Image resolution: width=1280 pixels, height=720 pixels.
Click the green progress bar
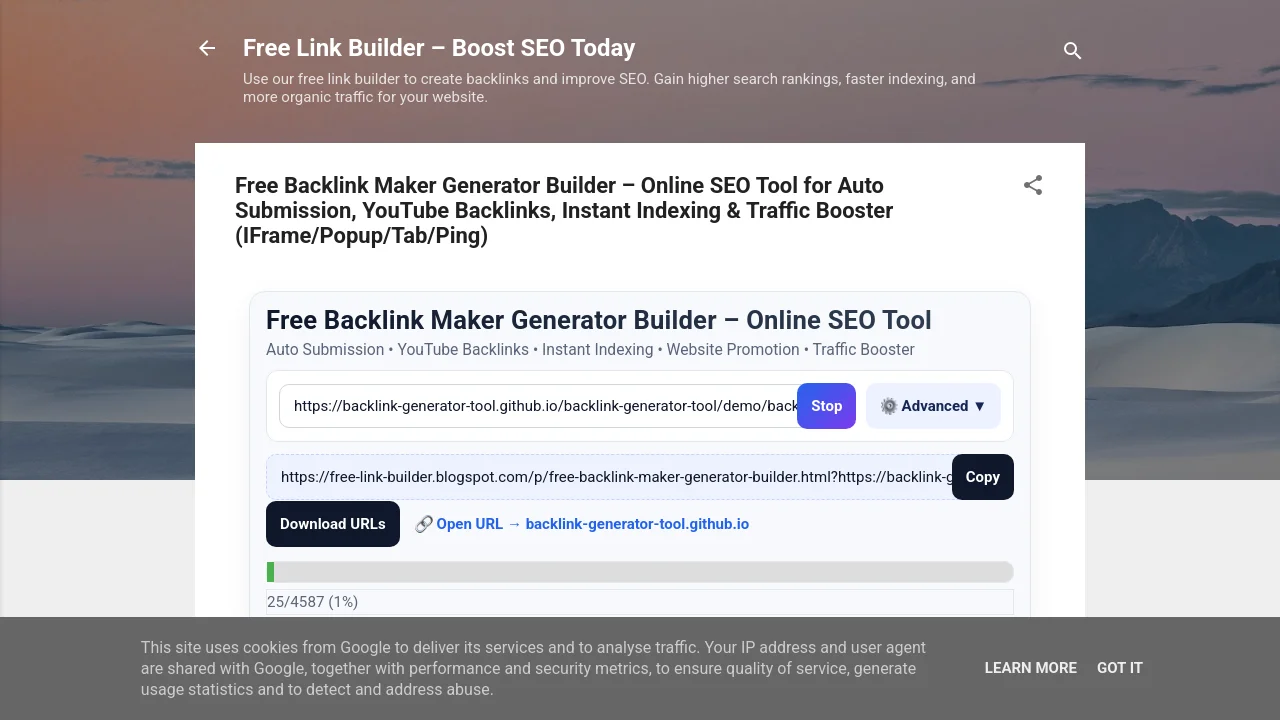[640, 572]
